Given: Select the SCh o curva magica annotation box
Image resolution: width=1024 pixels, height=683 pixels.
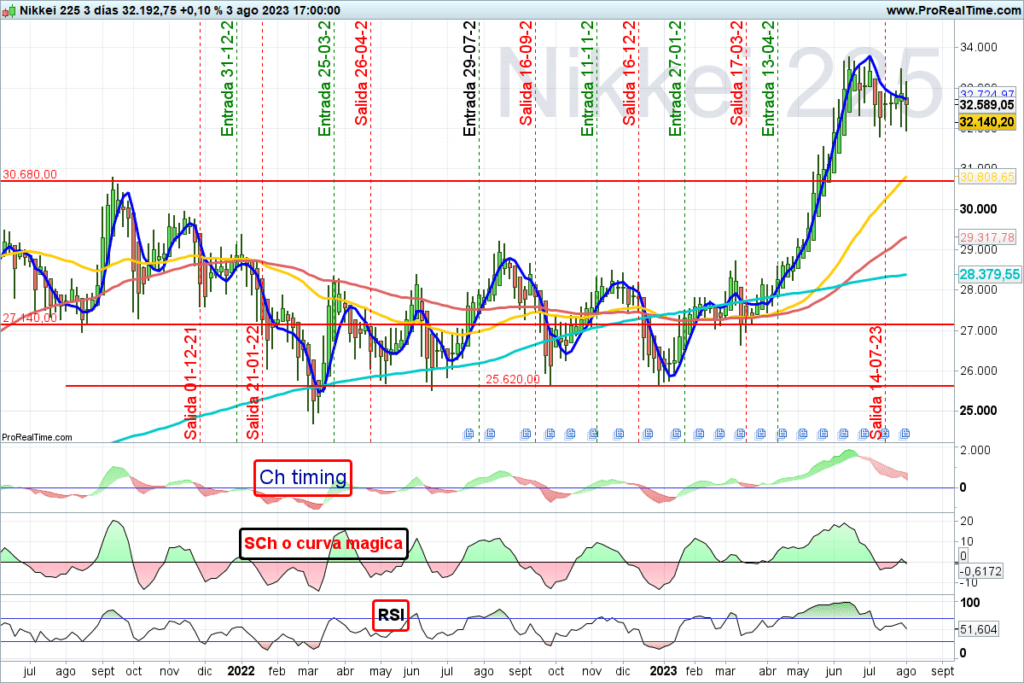Looking at the screenshot, I should point(323,544).
